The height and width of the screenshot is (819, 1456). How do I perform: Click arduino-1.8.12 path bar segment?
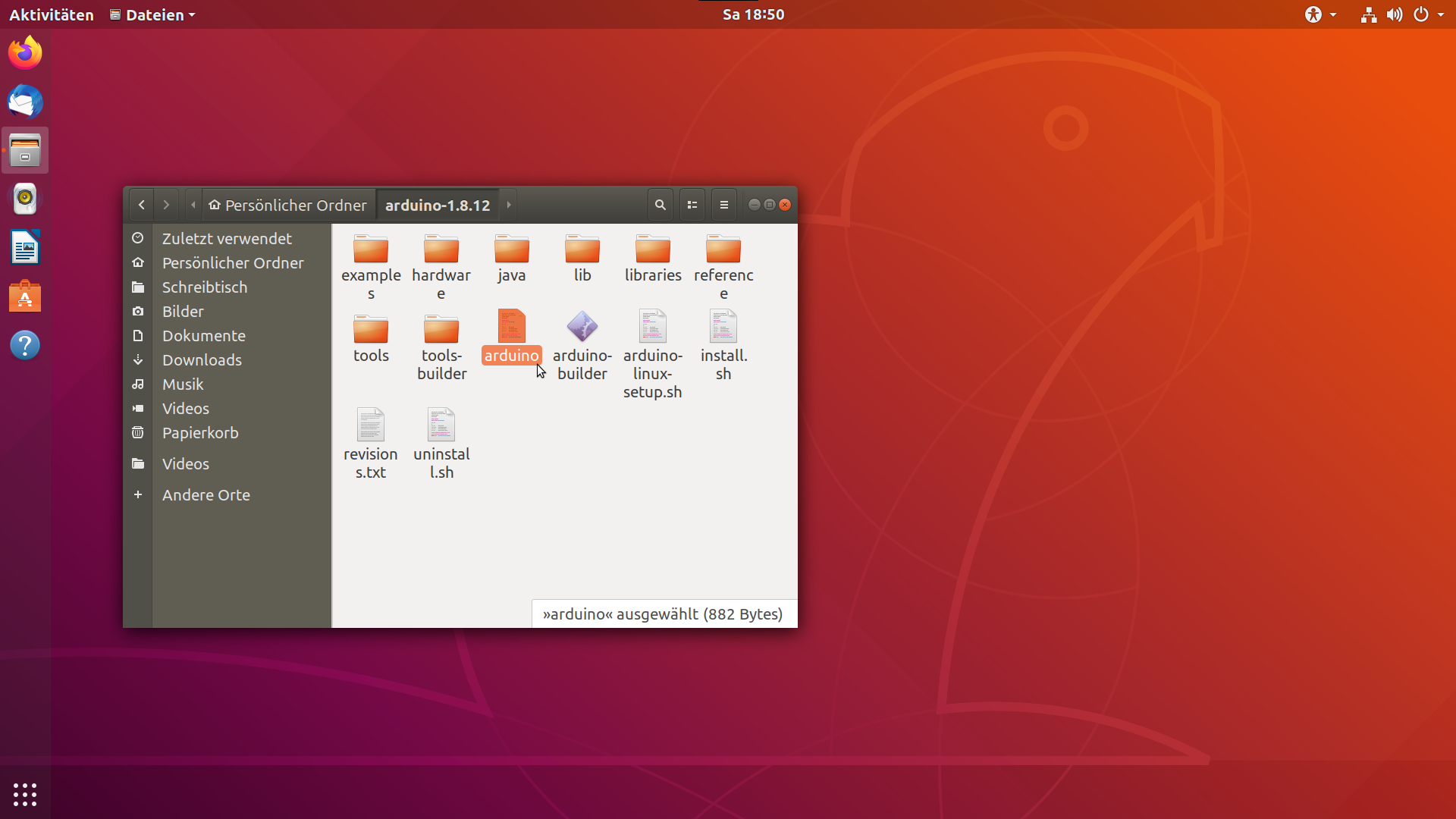[x=438, y=205]
